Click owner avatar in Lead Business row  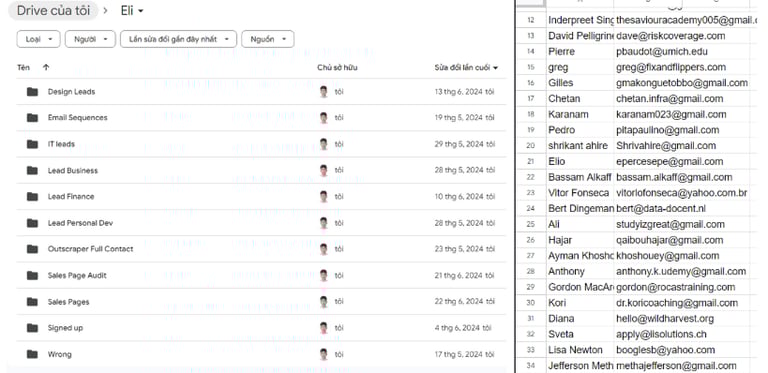[323, 170]
